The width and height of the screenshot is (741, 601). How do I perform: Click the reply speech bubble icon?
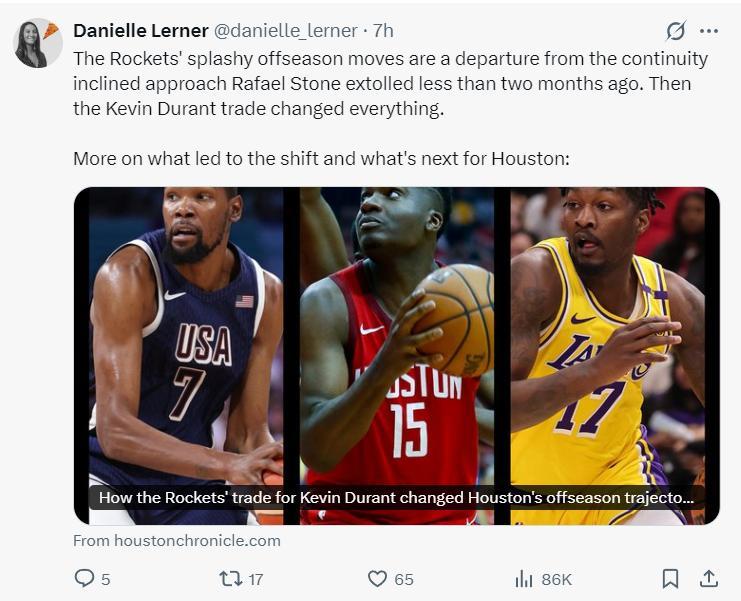84,578
